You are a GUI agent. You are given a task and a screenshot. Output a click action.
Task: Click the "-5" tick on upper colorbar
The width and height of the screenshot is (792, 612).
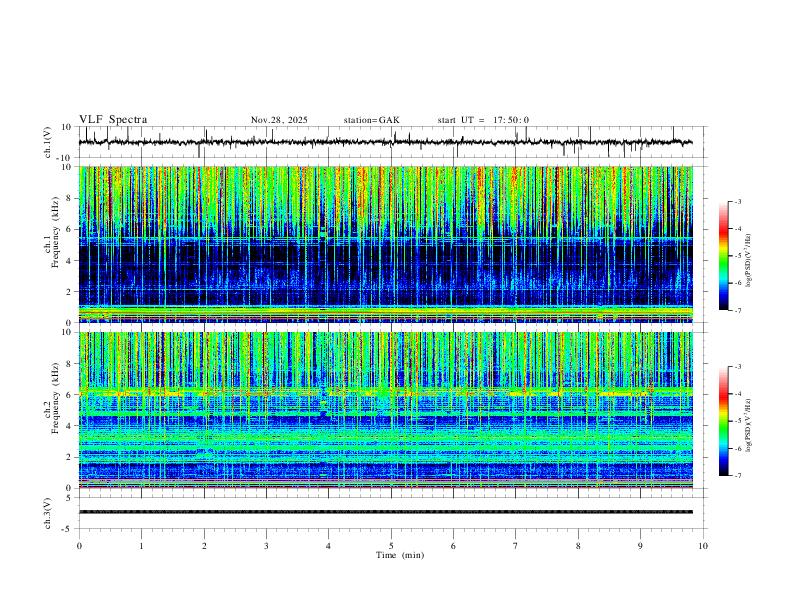737,256
